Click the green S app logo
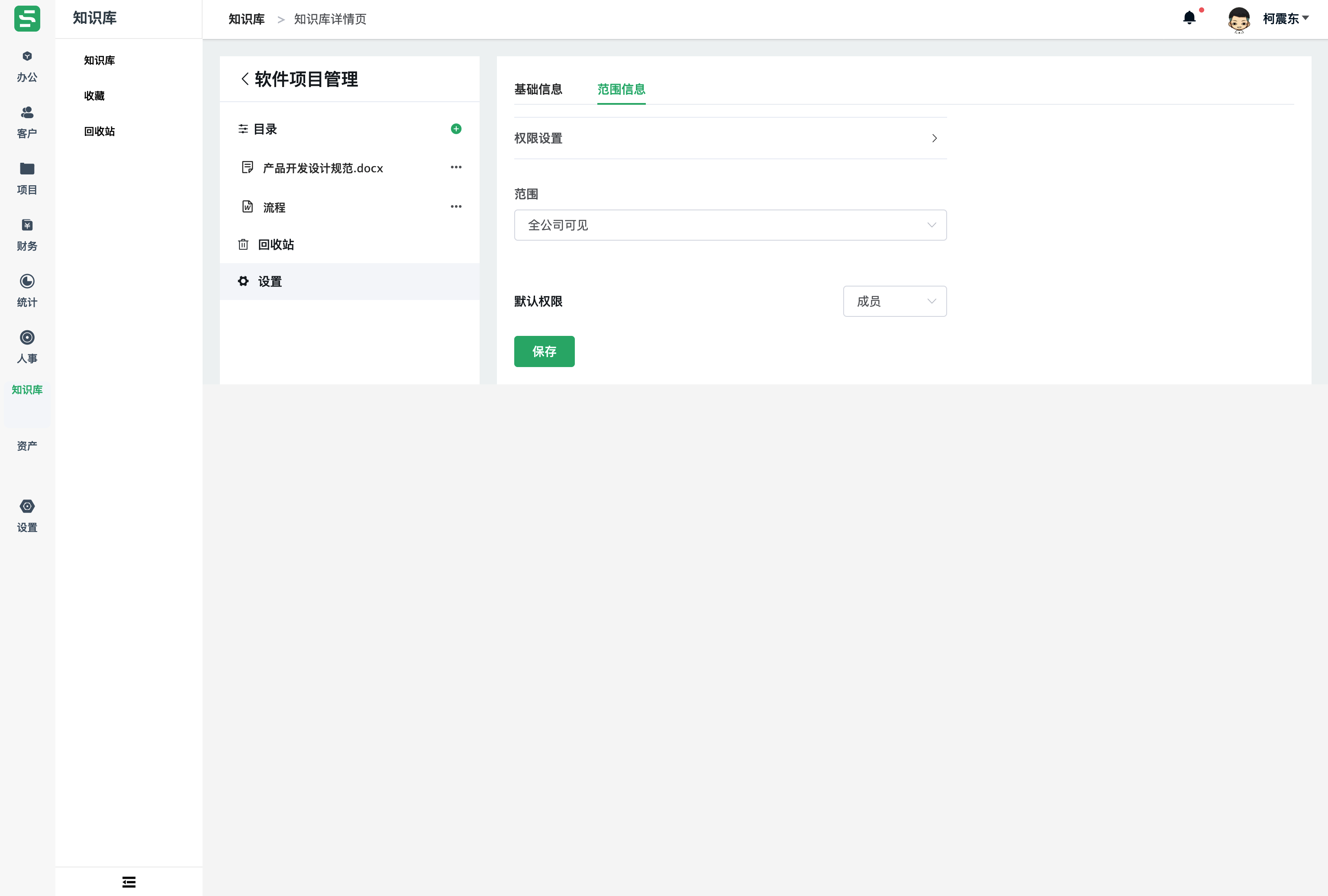This screenshot has width=1328, height=896. click(27, 19)
